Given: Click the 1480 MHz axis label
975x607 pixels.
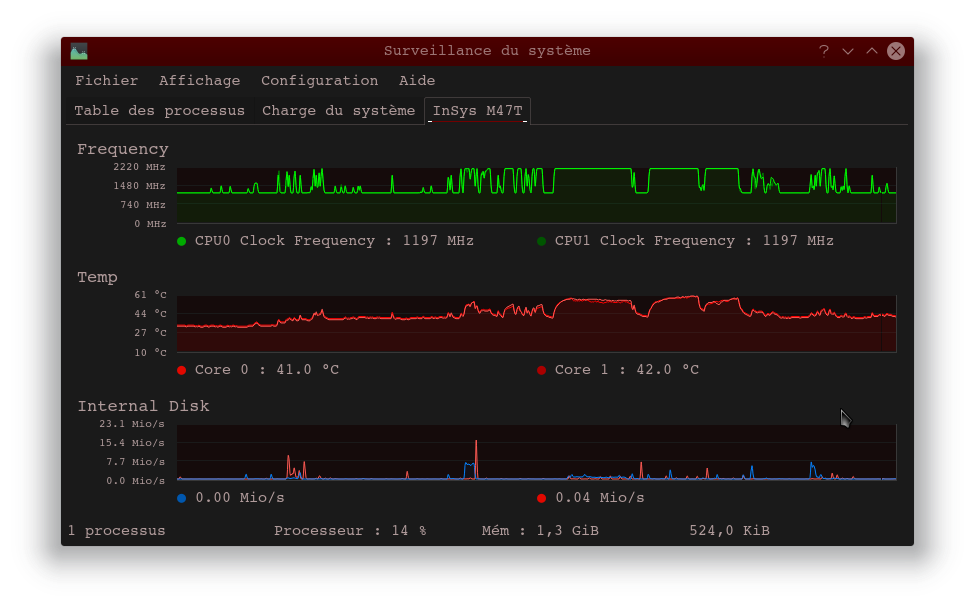Looking at the screenshot, I should (139, 186).
